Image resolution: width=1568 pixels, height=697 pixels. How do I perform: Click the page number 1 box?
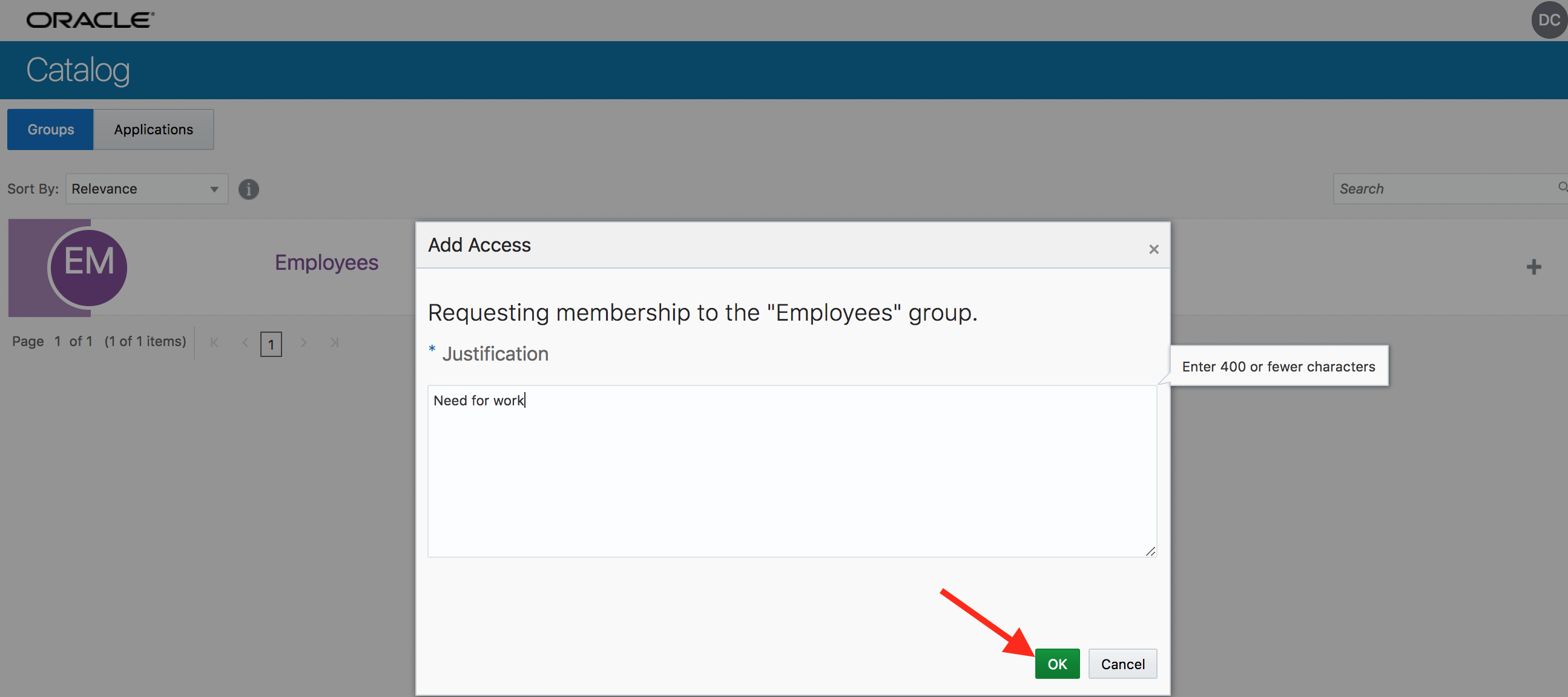(x=271, y=344)
